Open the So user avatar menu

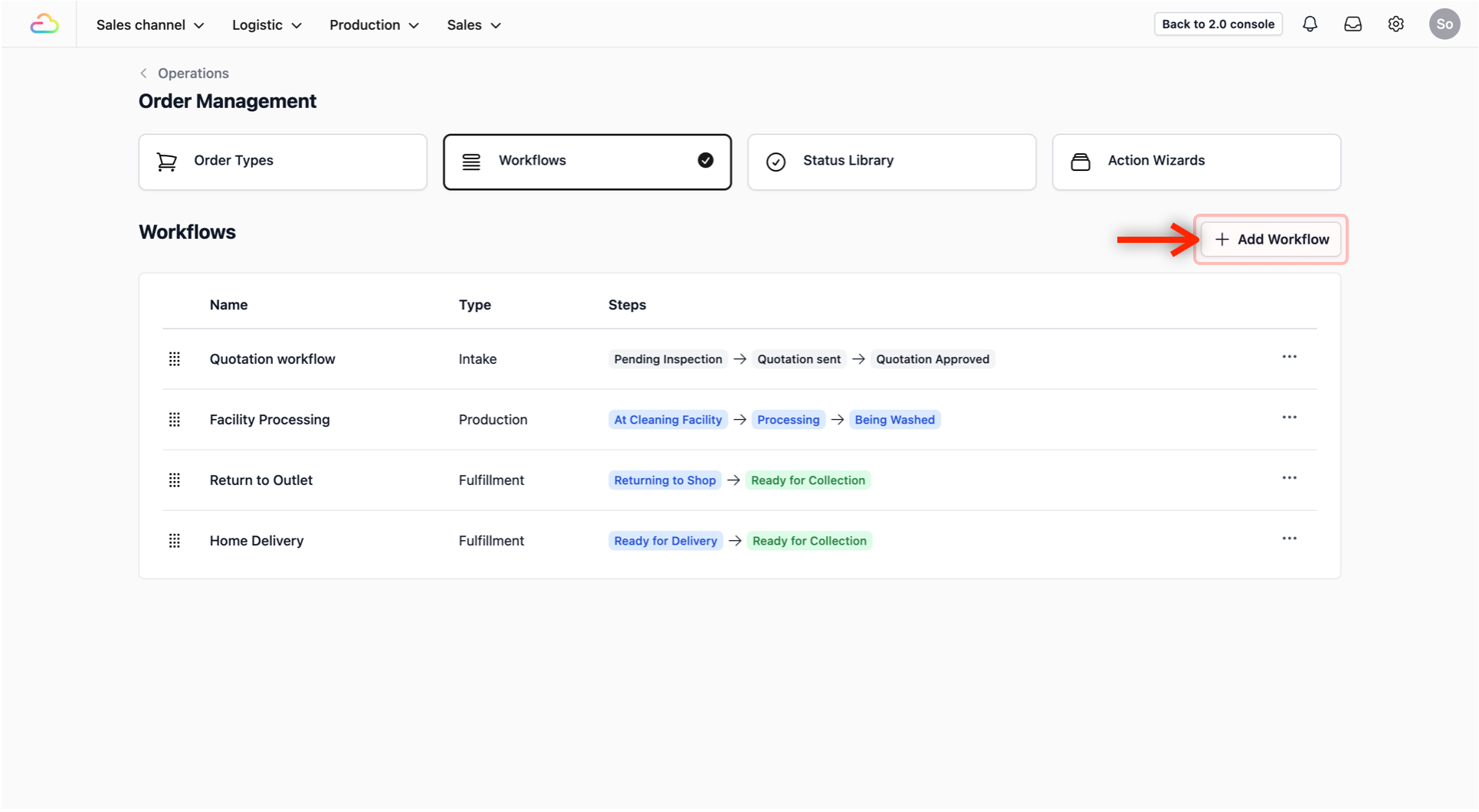click(x=1444, y=25)
